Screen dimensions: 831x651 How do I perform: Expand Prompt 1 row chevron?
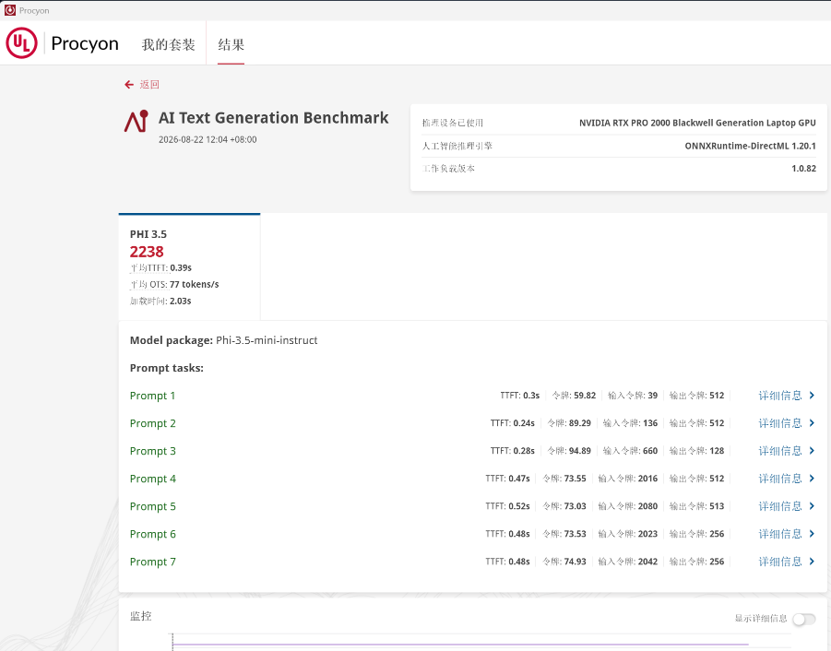pos(811,395)
